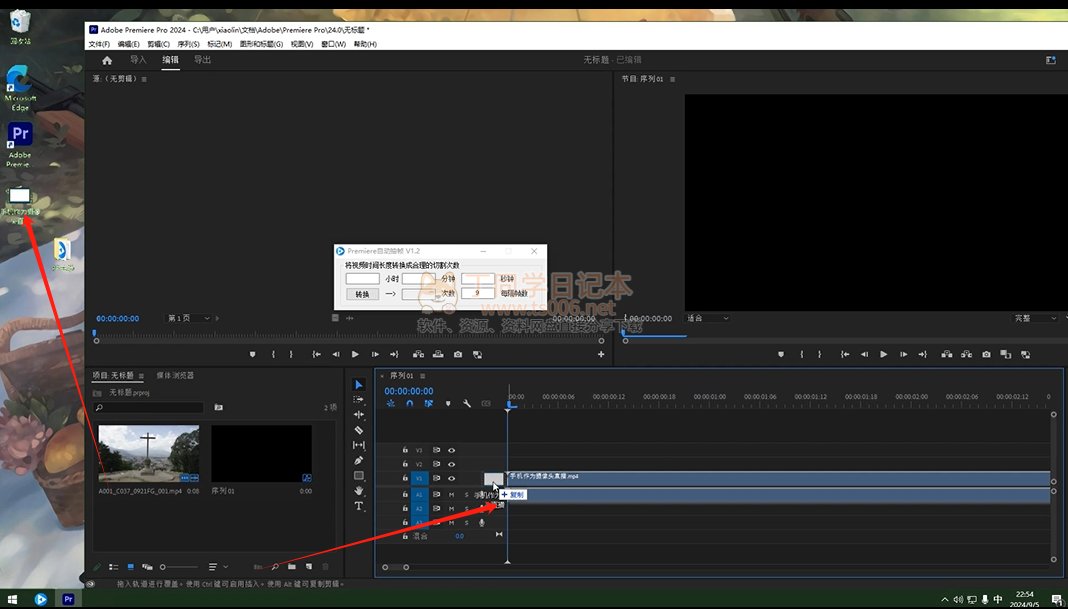Open the 第1页 page dropdown in Source monitor
This screenshot has width=1068, height=609.
tap(189, 318)
